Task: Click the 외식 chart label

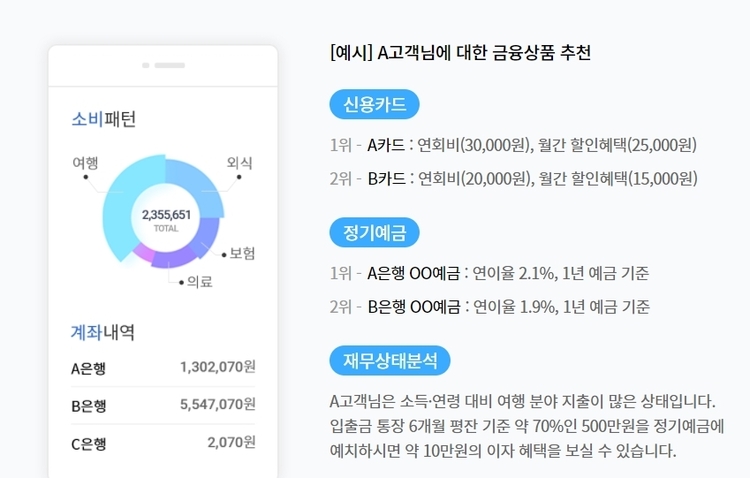Action: 239,162
